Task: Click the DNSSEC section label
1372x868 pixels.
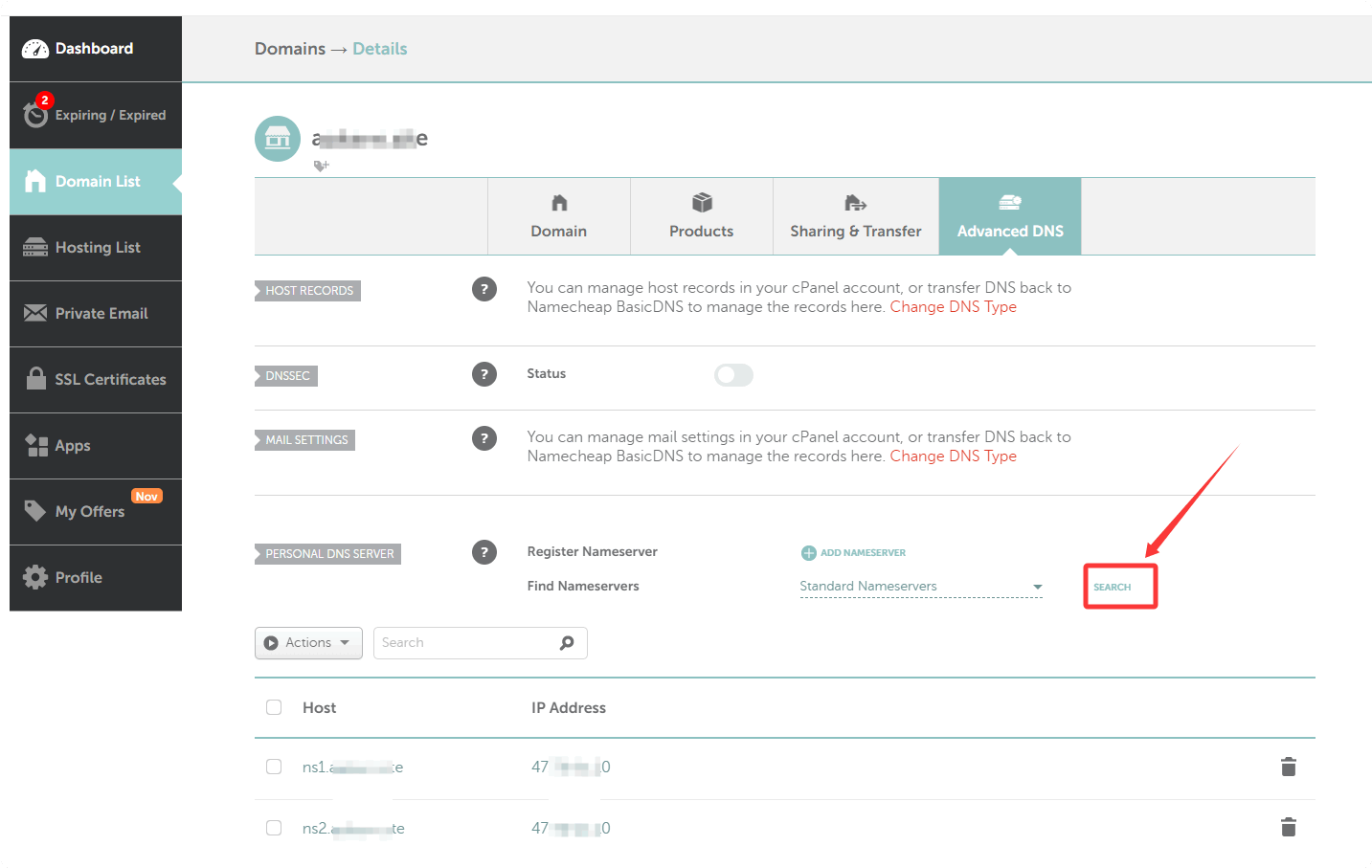Action: pyautogui.click(x=286, y=376)
